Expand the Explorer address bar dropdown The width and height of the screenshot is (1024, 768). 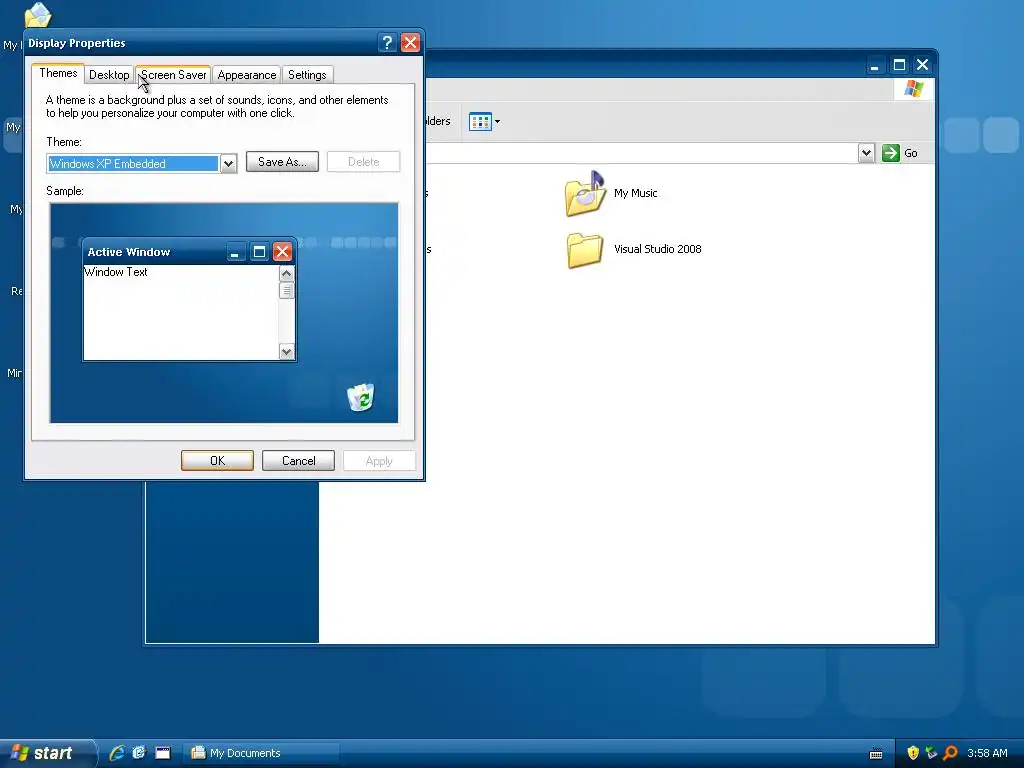pyautogui.click(x=866, y=153)
